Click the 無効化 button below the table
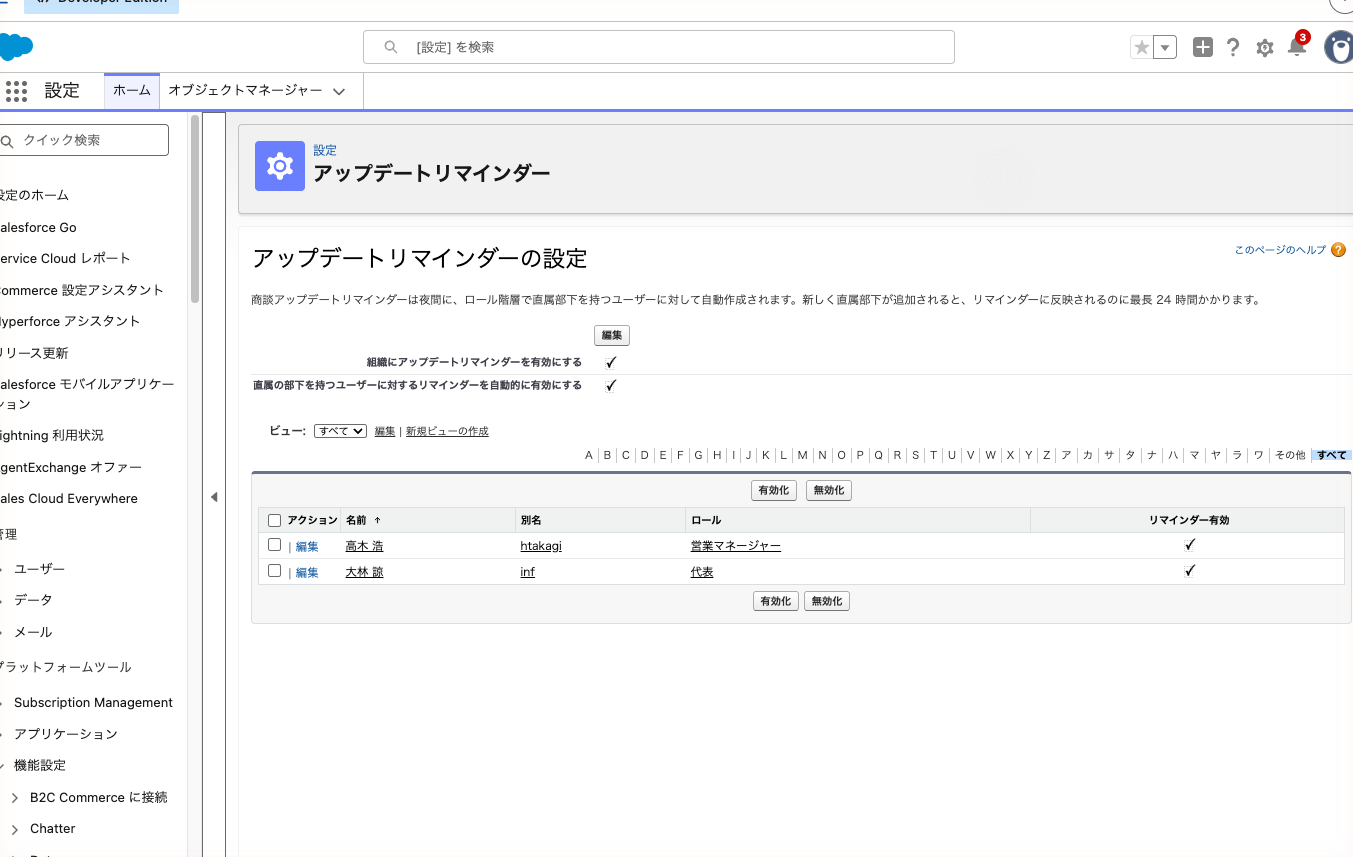The height and width of the screenshot is (857, 1353). 827,601
